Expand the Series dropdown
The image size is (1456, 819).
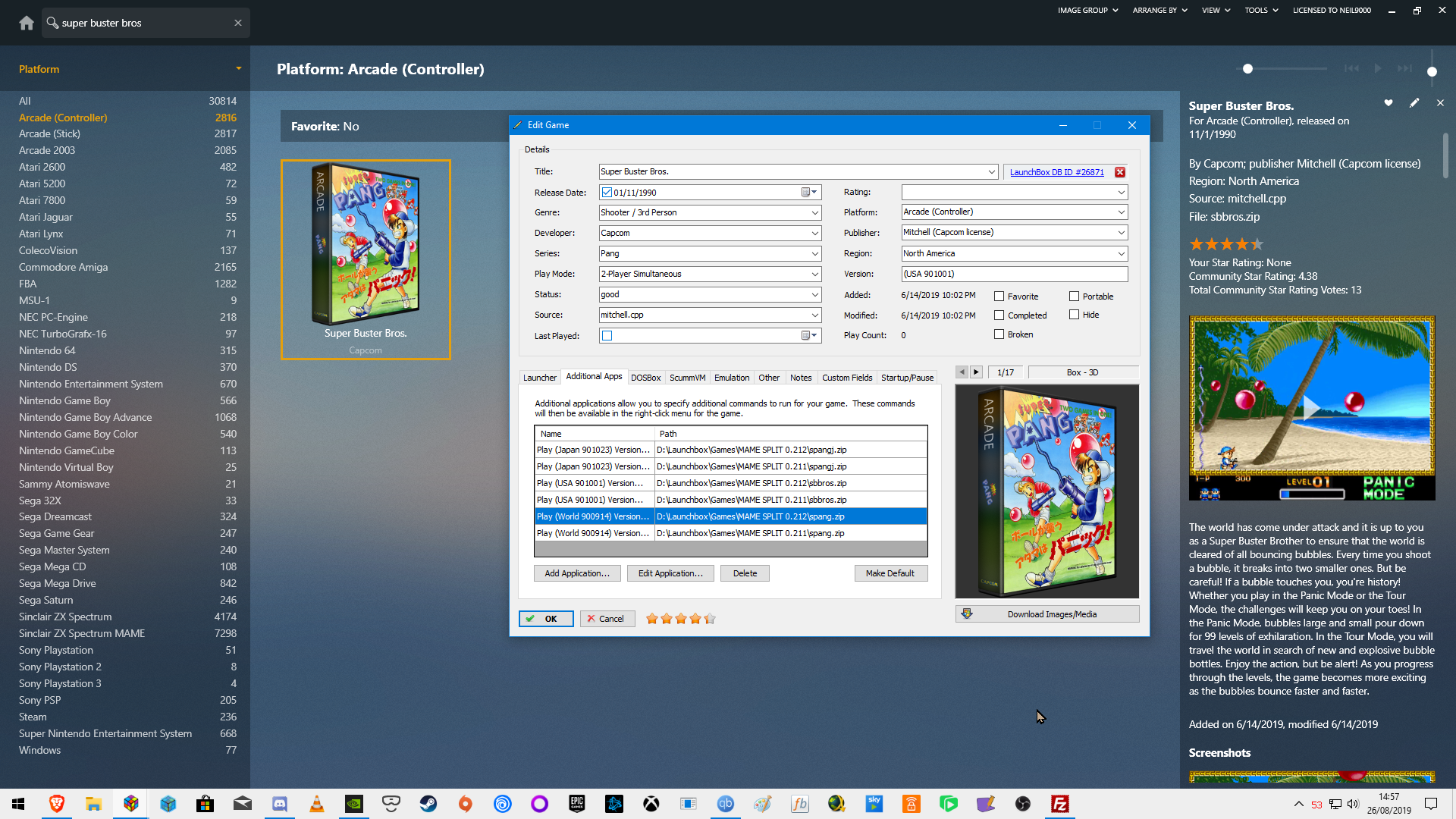click(814, 254)
